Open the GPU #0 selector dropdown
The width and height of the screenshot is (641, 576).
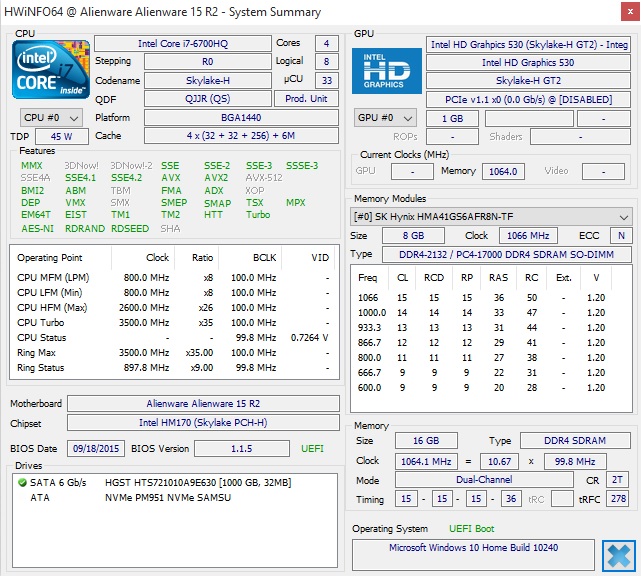[385, 118]
